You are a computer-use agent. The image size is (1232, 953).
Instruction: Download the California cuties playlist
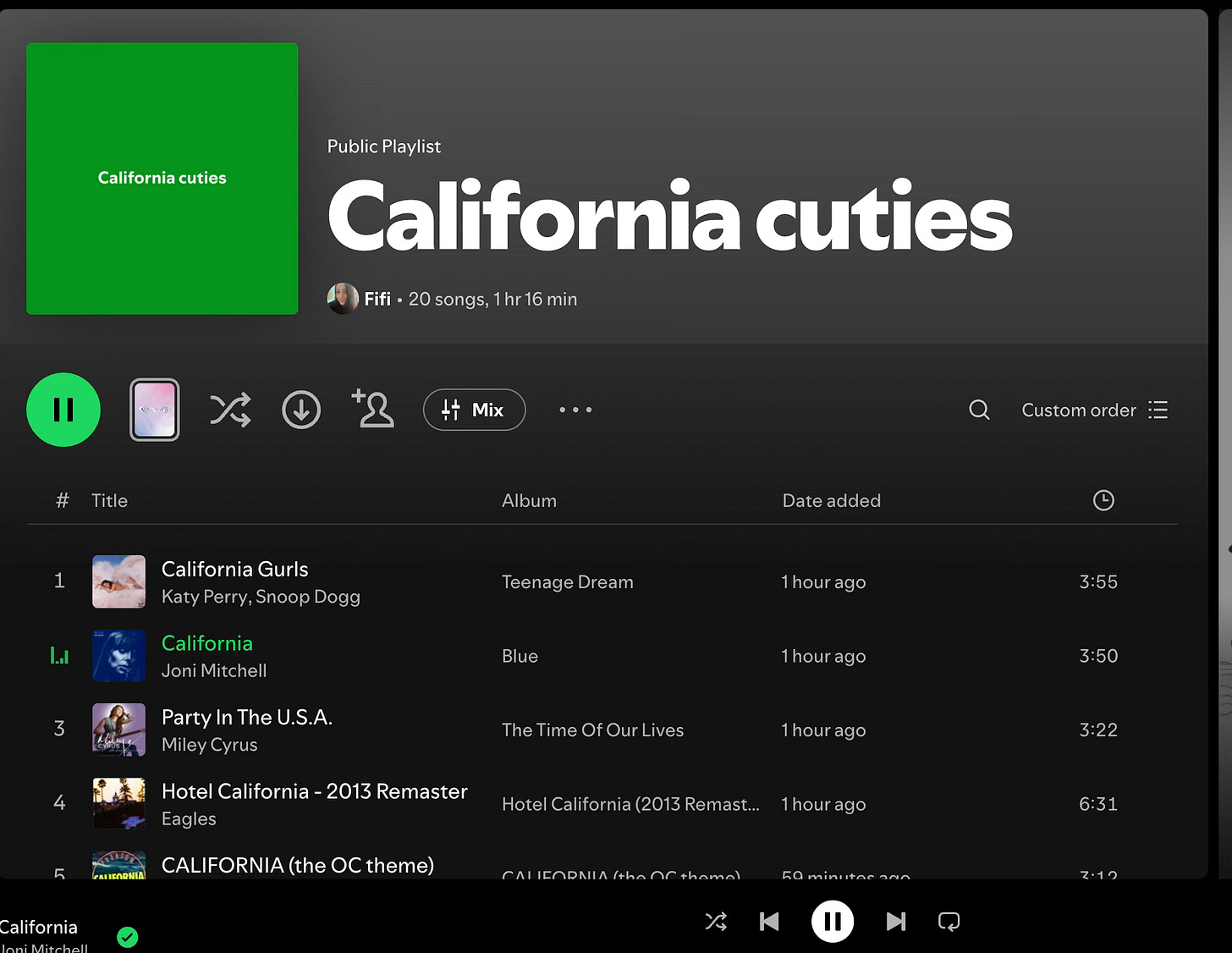301,410
